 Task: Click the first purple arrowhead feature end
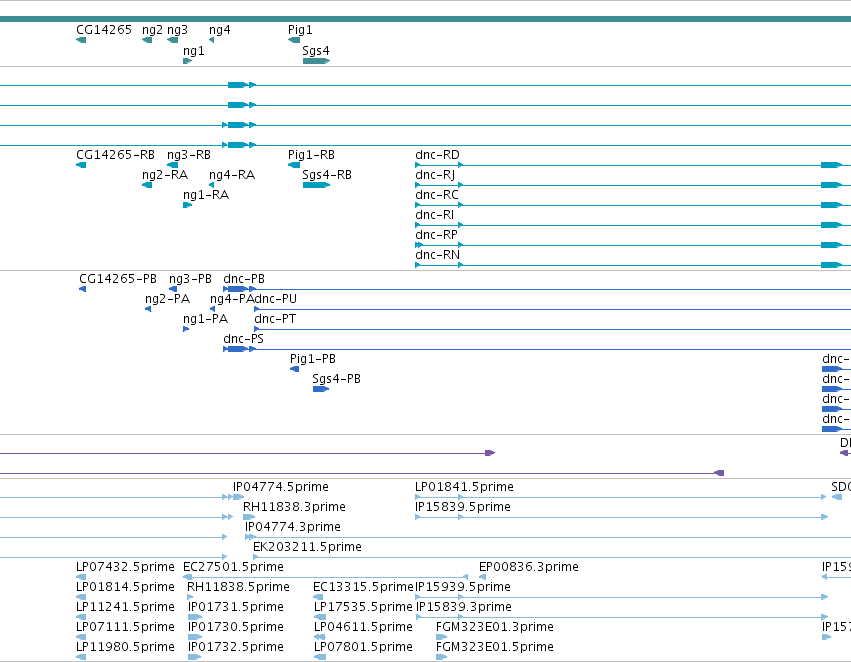(490, 453)
